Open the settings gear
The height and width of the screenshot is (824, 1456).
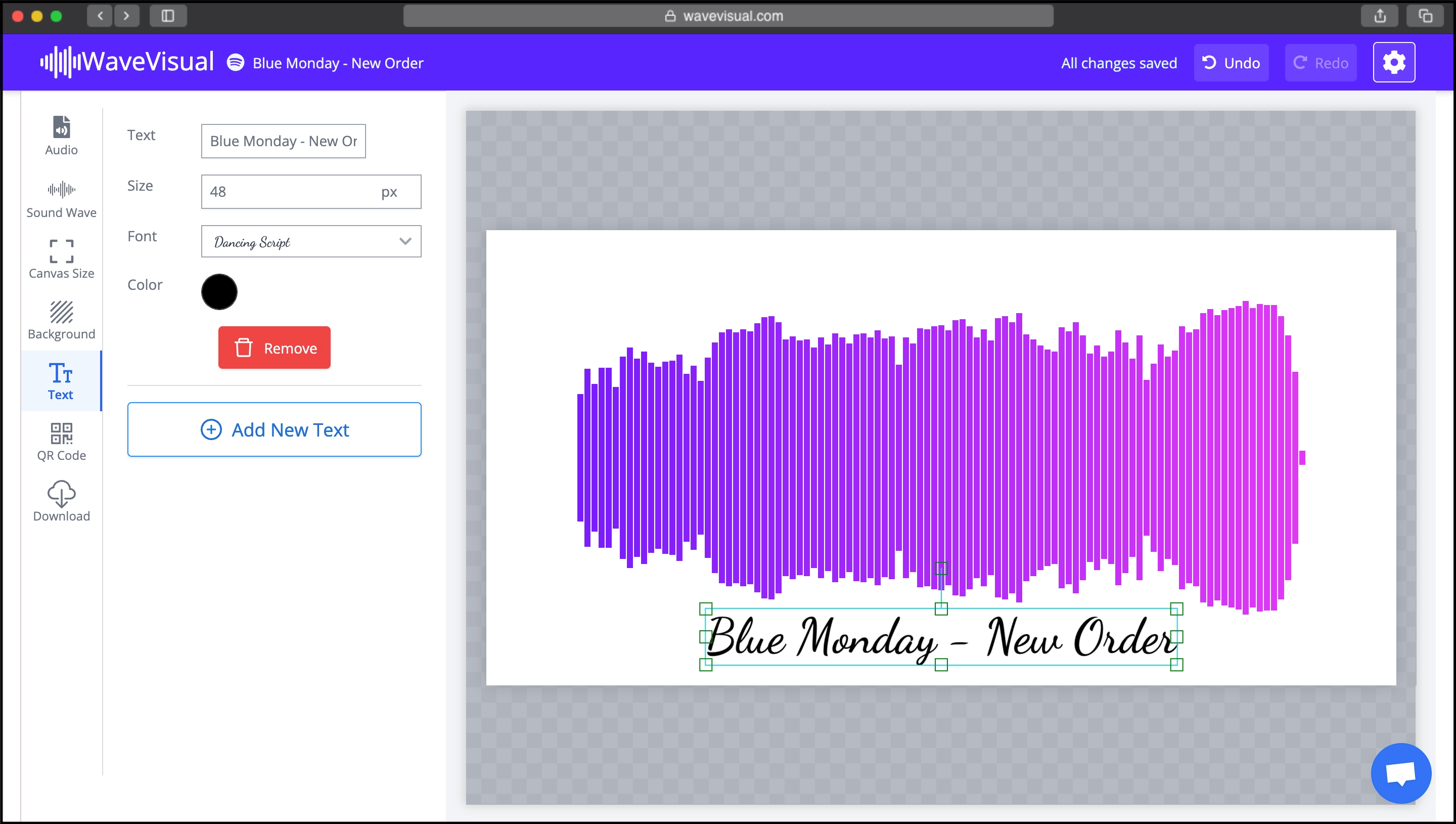click(1394, 62)
